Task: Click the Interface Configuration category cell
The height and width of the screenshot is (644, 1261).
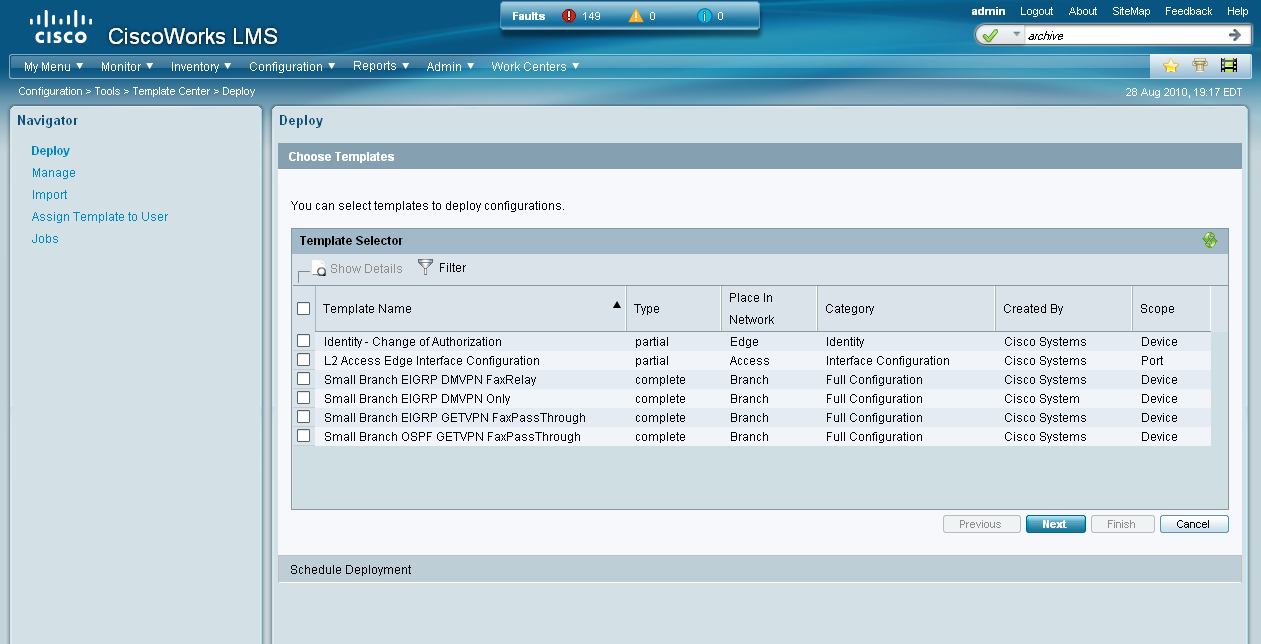Action: (888, 361)
